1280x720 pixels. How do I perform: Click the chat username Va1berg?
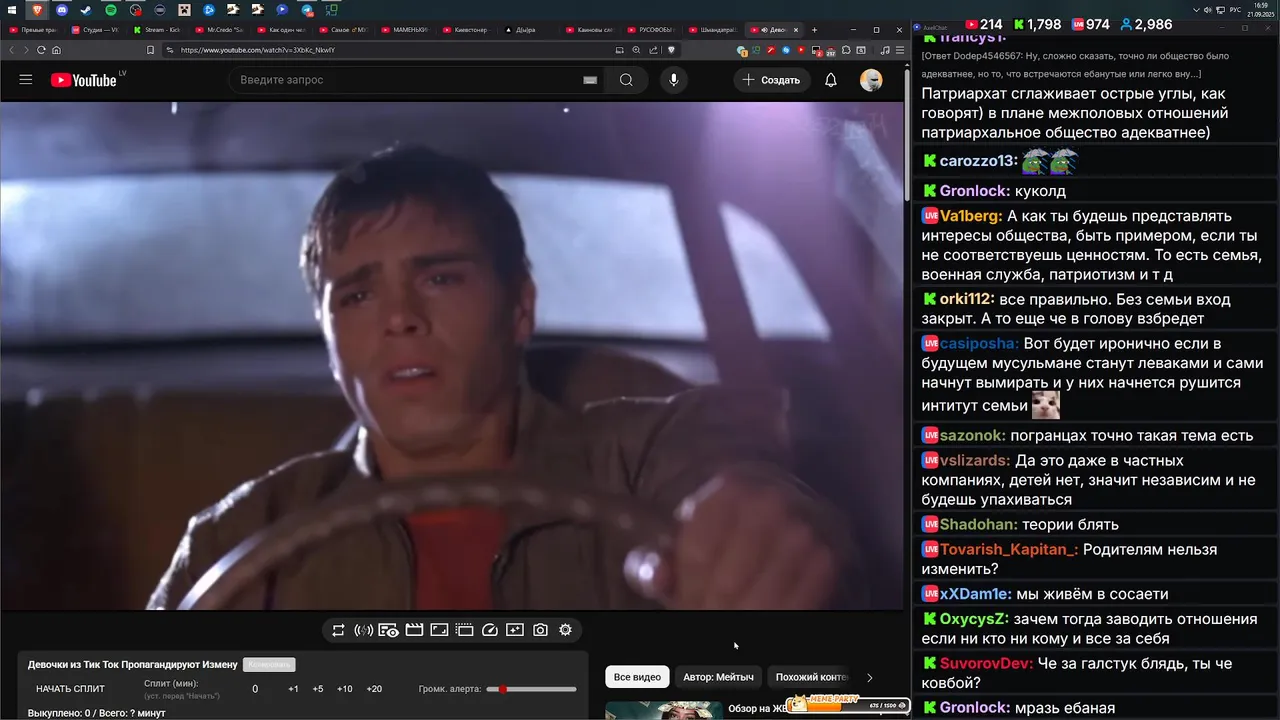pos(971,216)
